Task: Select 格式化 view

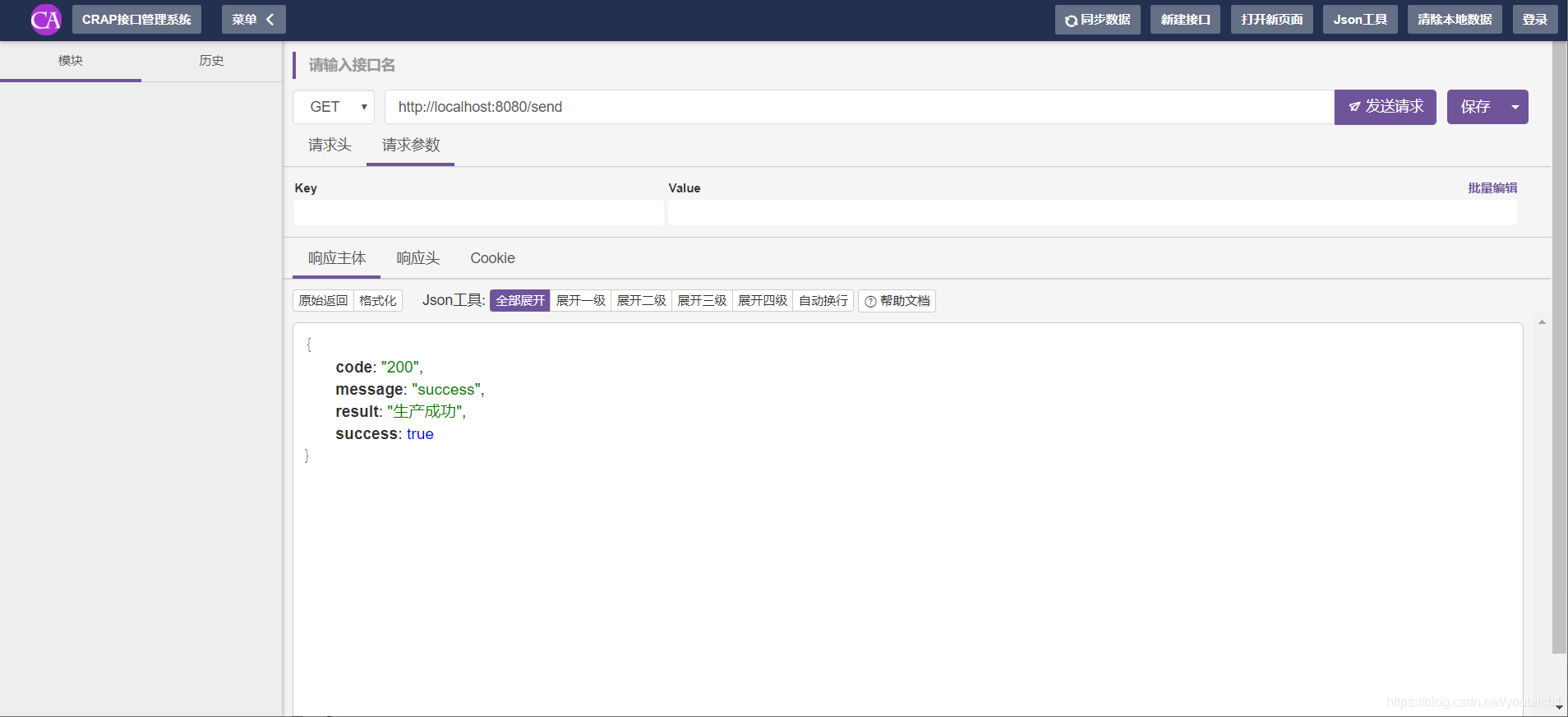Action: click(378, 301)
